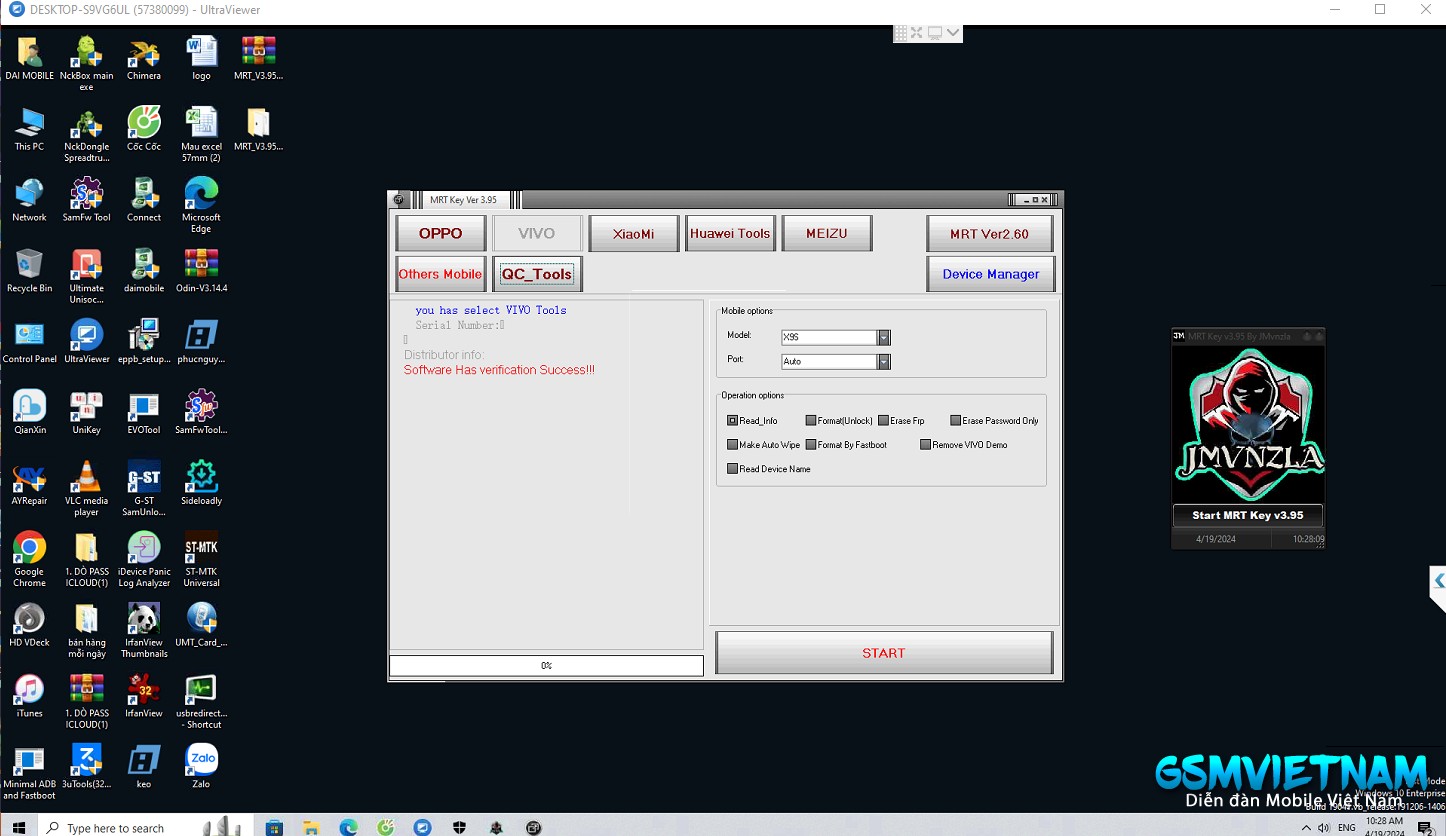Image resolution: width=1446 pixels, height=836 pixels.
Task: Open the ST-MTK Universal desktop icon
Action: (x=201, y=560)
